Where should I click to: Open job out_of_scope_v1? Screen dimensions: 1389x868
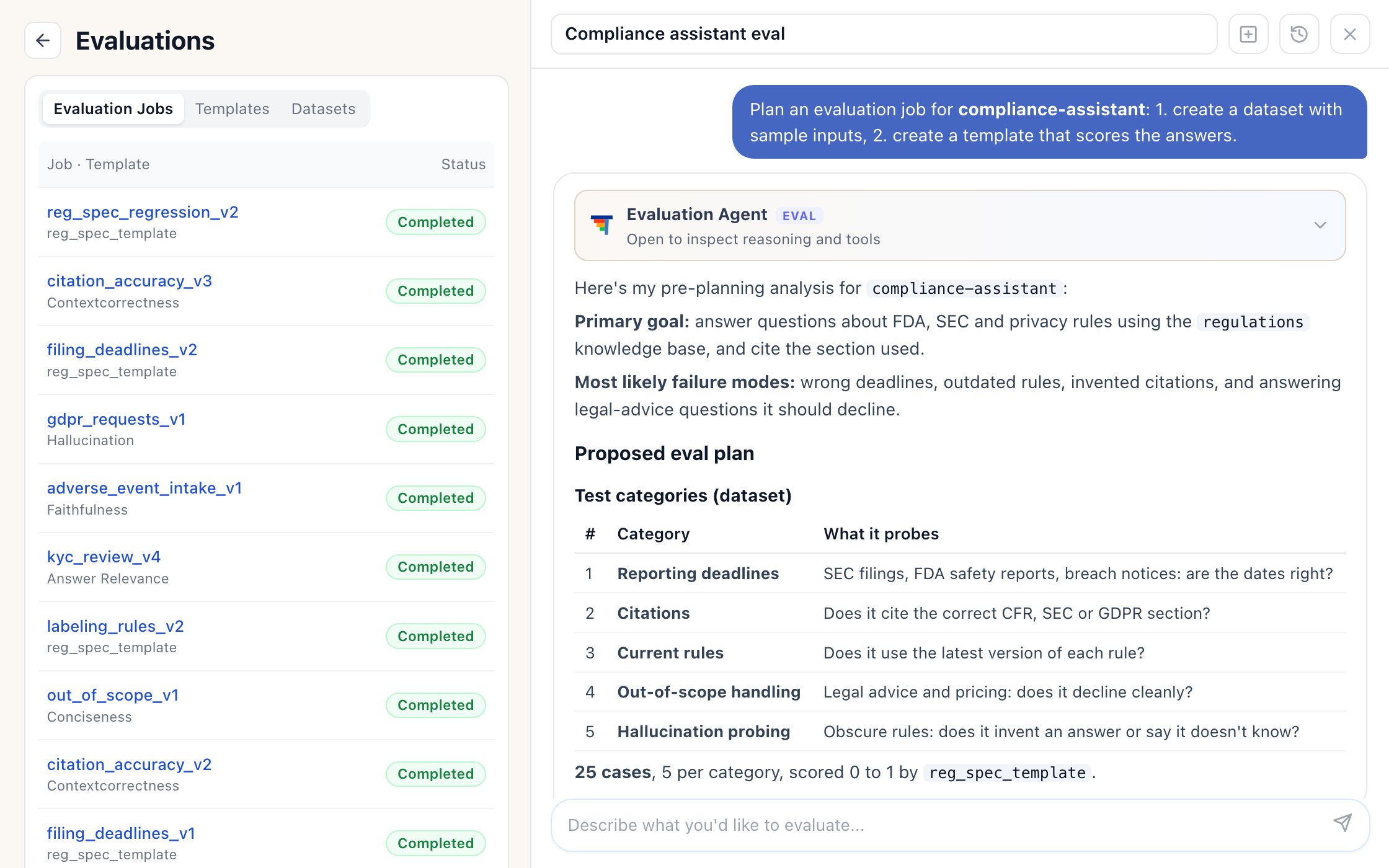[113, 695]
